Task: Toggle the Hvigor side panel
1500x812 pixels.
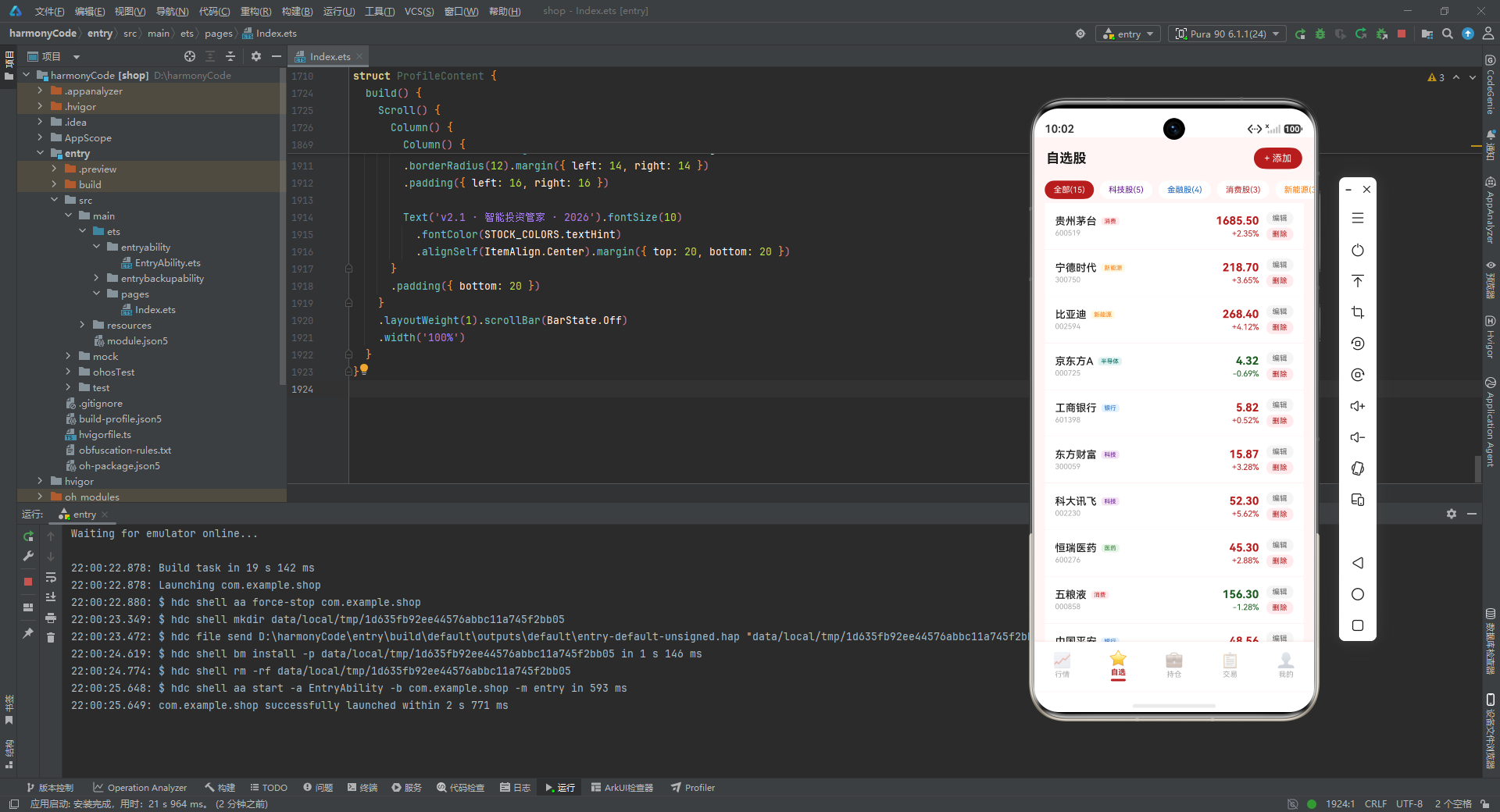Action: pos(1491,337)
